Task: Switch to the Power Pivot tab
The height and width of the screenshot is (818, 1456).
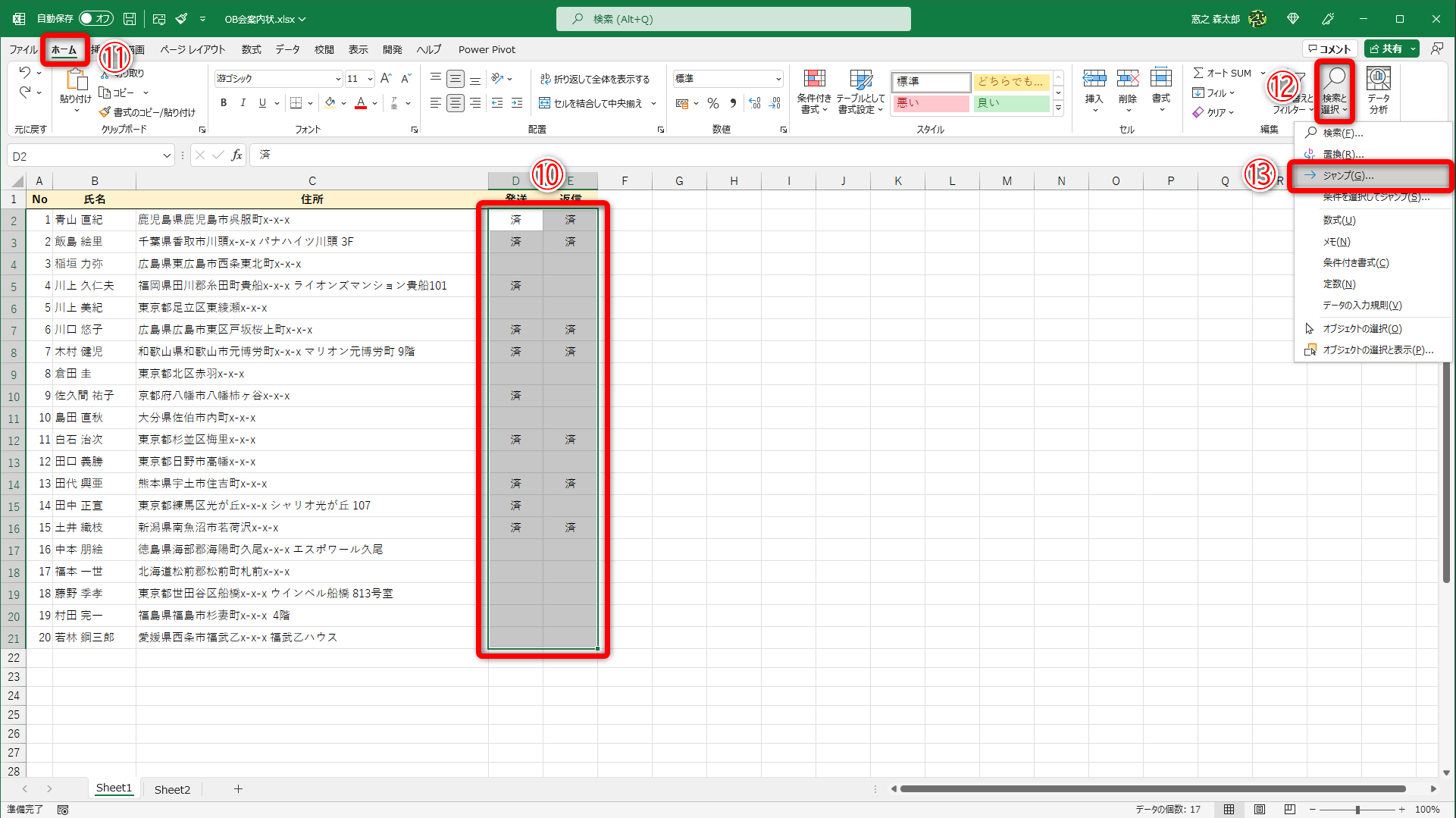Action: pos(487,49)
